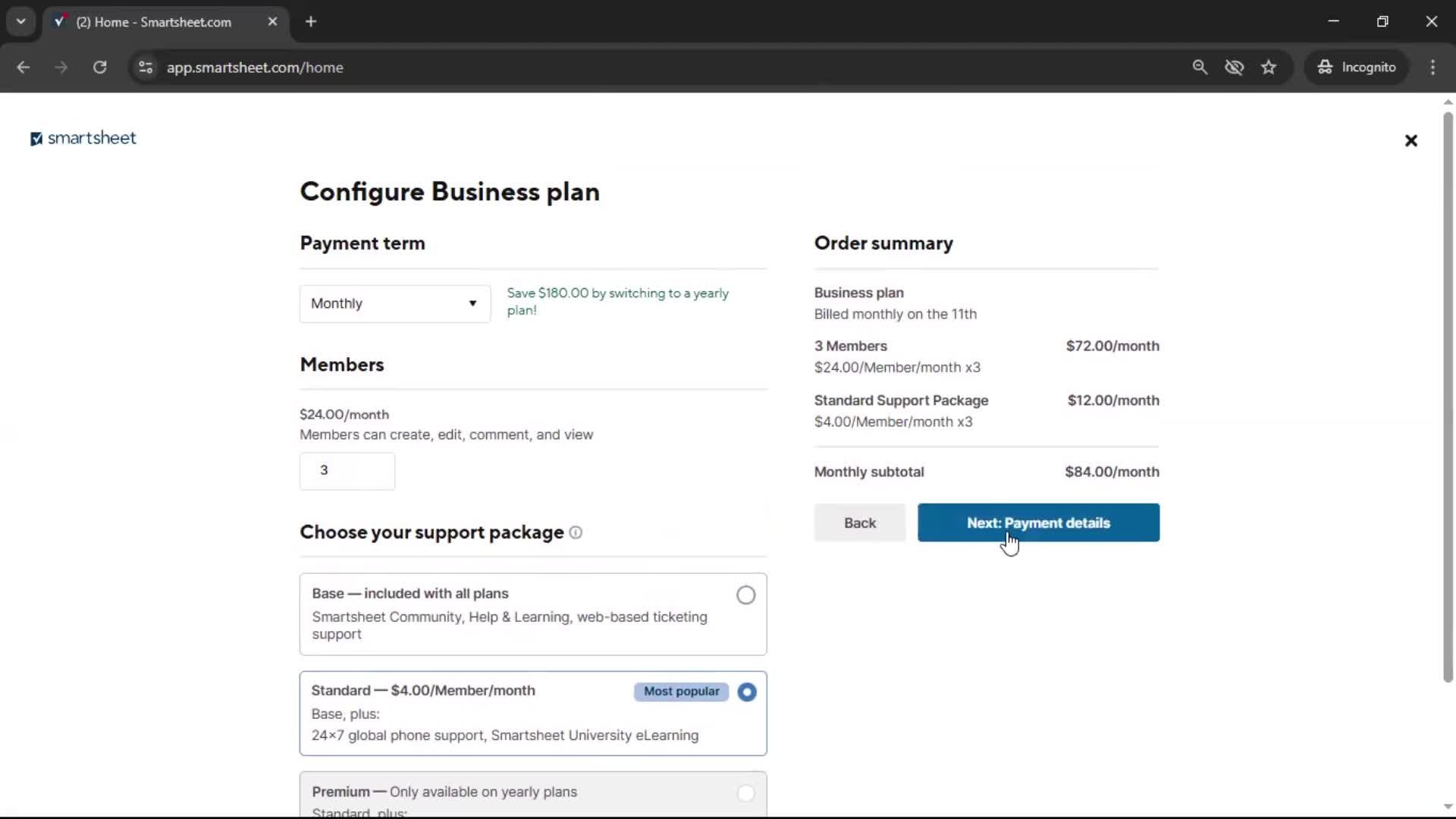
Task: Open the browser zoom magnifier icon
Action: (1199, 67)
